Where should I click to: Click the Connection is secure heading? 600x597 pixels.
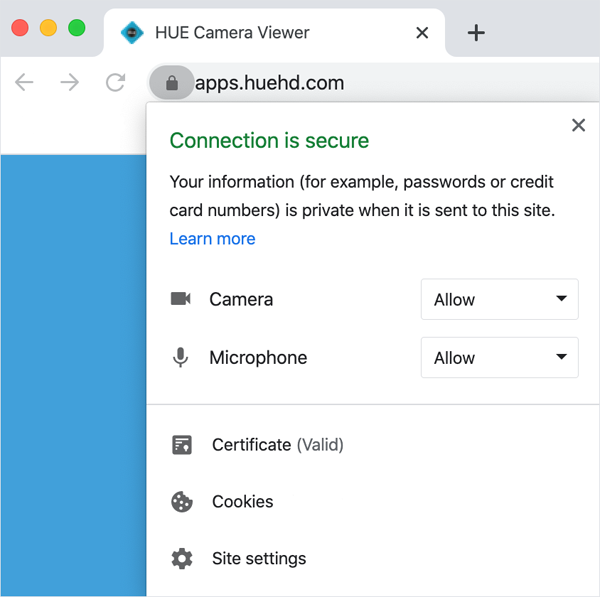click(x=269, y=140)
